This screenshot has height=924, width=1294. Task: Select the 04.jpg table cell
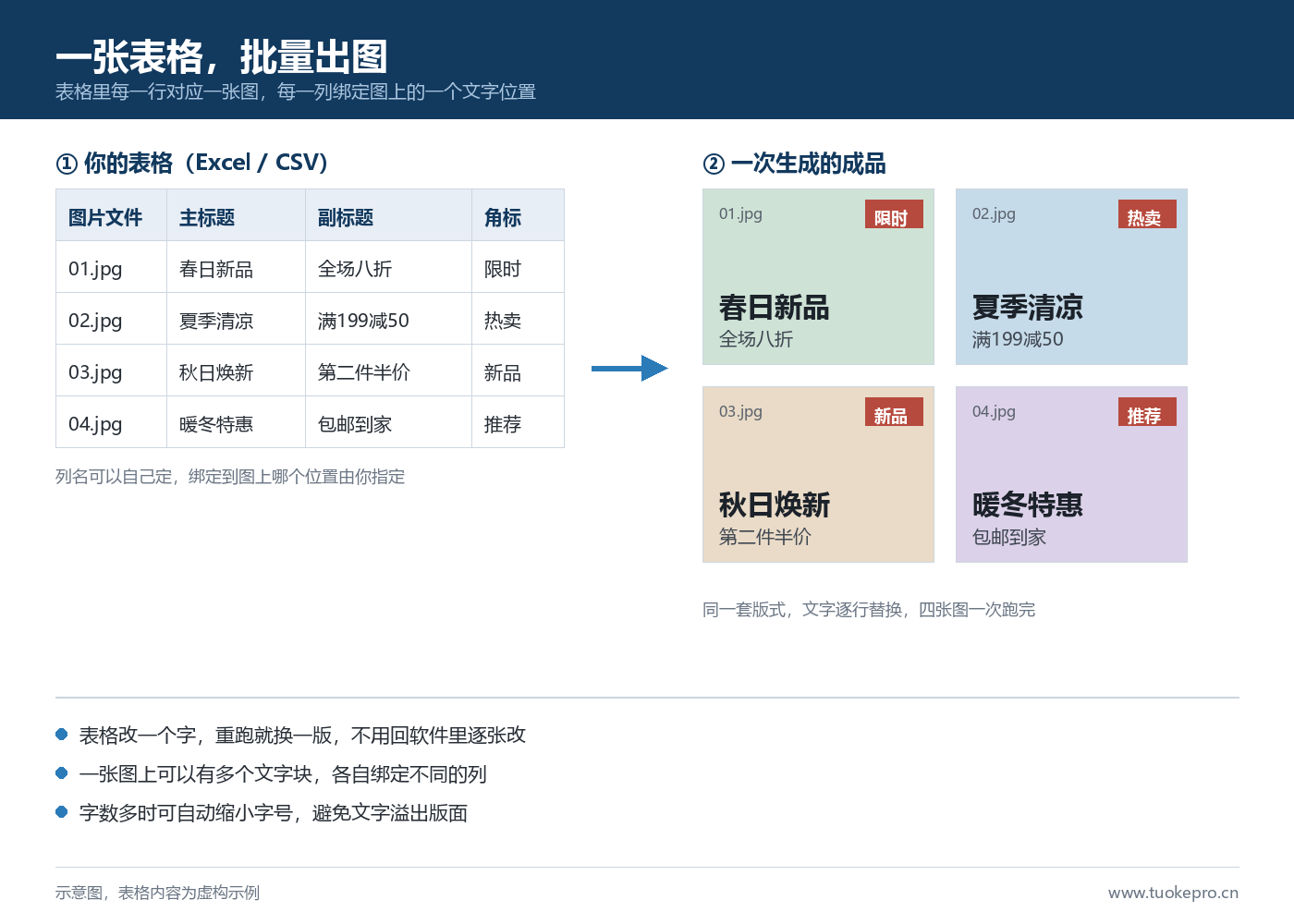(x=112, y=422)
